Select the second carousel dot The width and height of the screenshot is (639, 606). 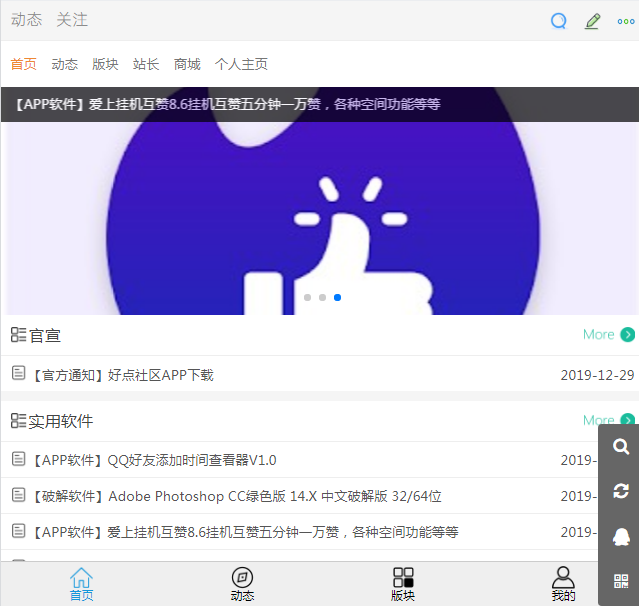tap(322, 297)
